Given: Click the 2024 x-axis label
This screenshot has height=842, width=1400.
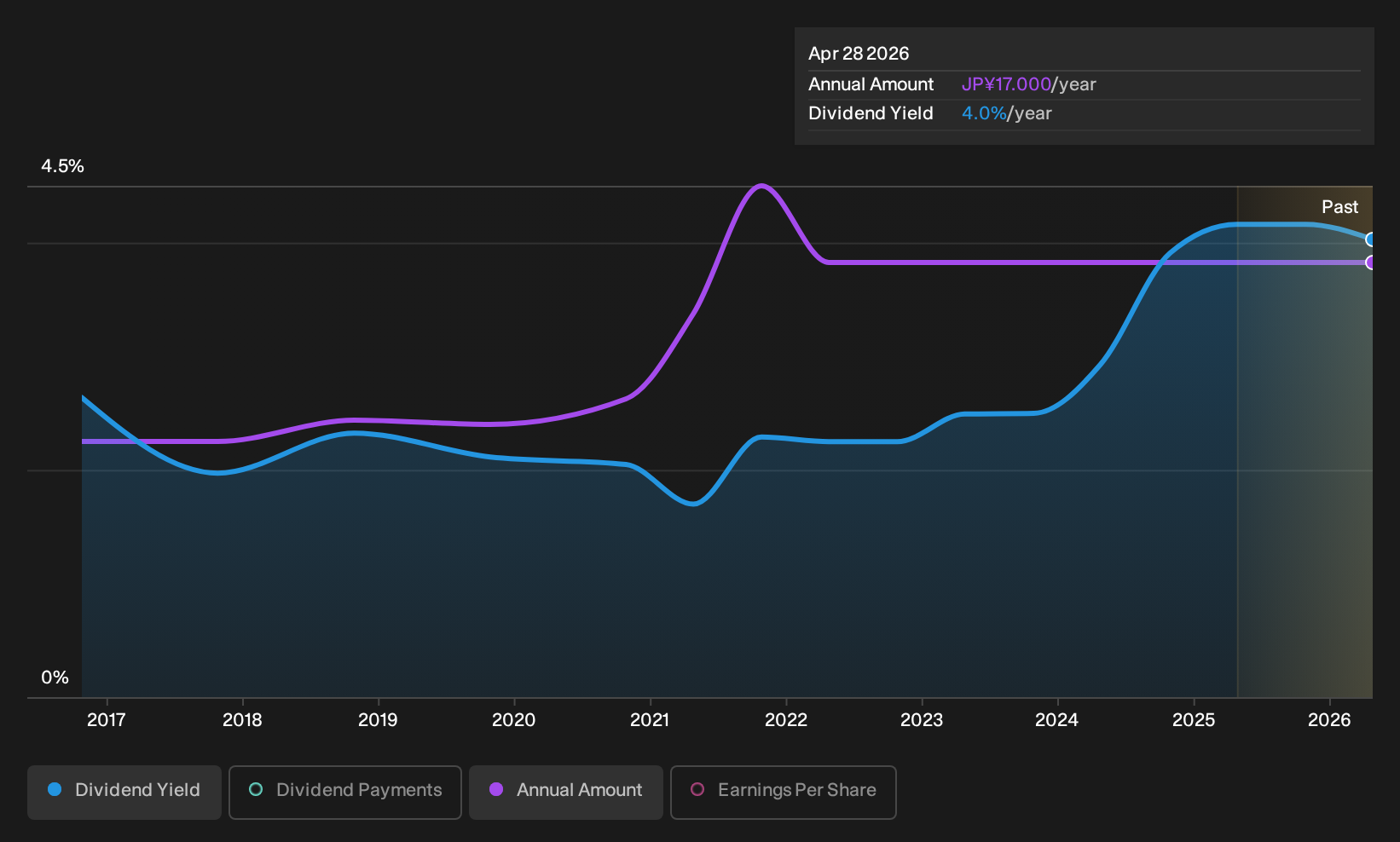Looking at the screenshot, I should (1056, 720).
